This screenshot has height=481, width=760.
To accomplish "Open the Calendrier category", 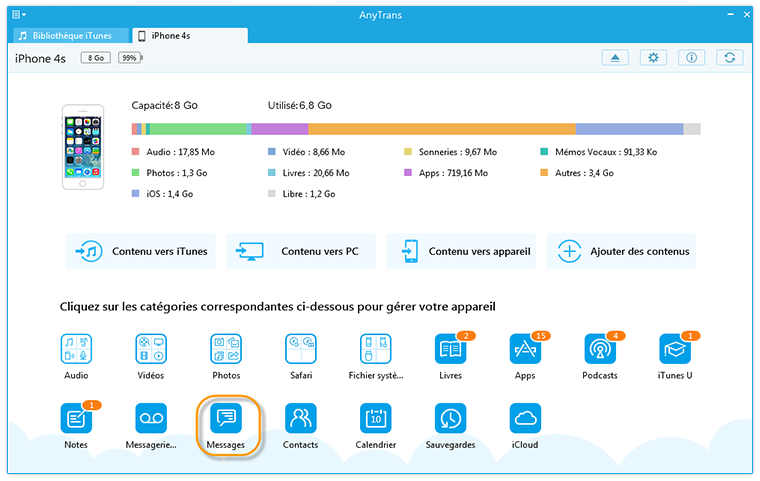I will (376, 418).
